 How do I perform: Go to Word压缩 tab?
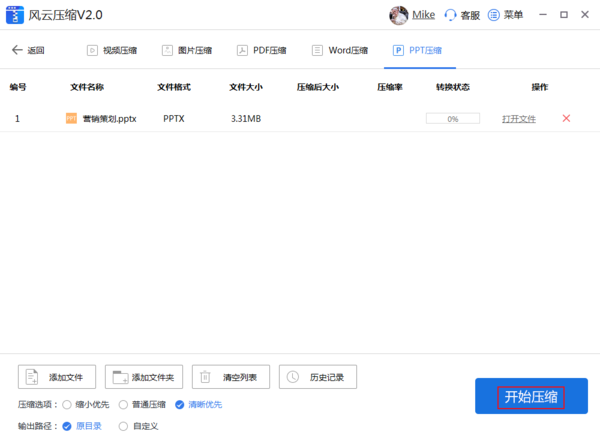[339, 50]
